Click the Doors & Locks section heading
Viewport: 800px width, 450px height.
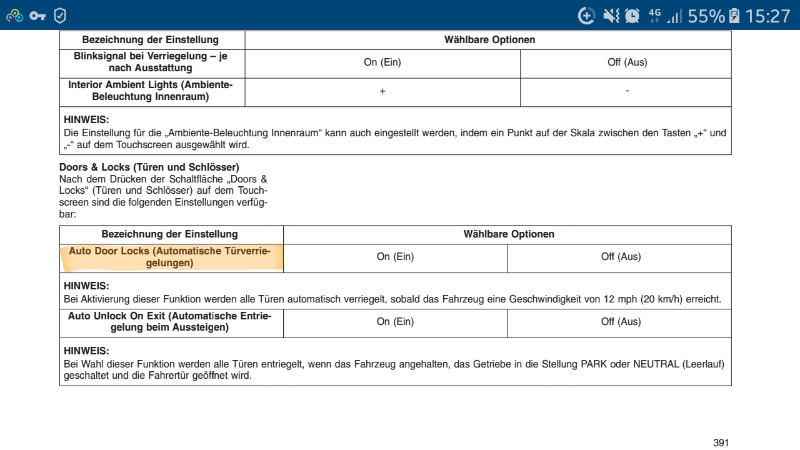click(149, 166)
